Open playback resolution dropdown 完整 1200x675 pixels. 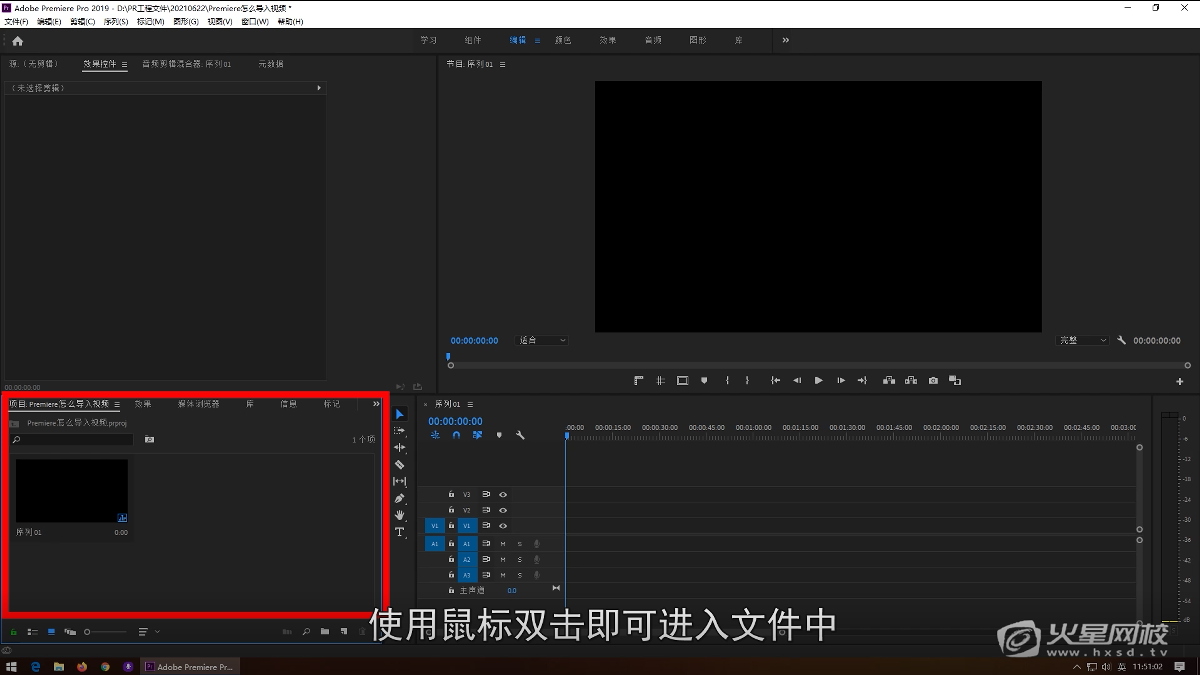tap(1083, 340)
